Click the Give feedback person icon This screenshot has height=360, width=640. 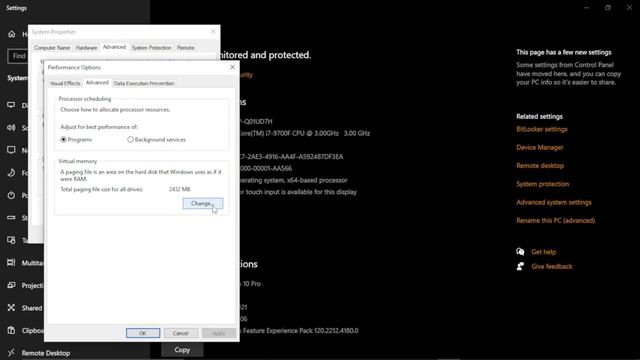[x=520, y=266]
